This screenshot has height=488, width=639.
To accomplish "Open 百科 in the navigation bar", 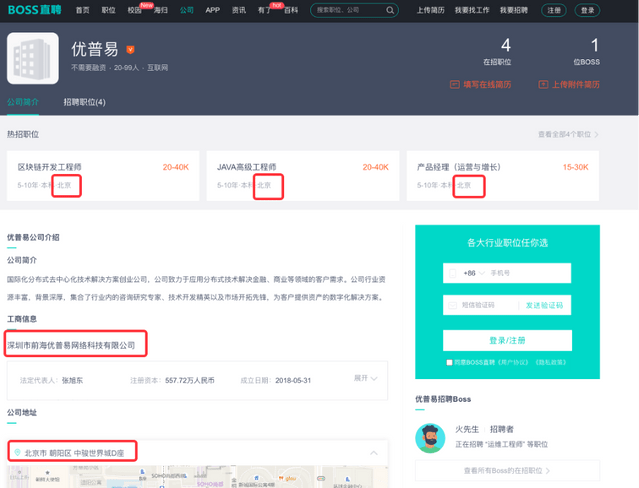I will point(291,10).
